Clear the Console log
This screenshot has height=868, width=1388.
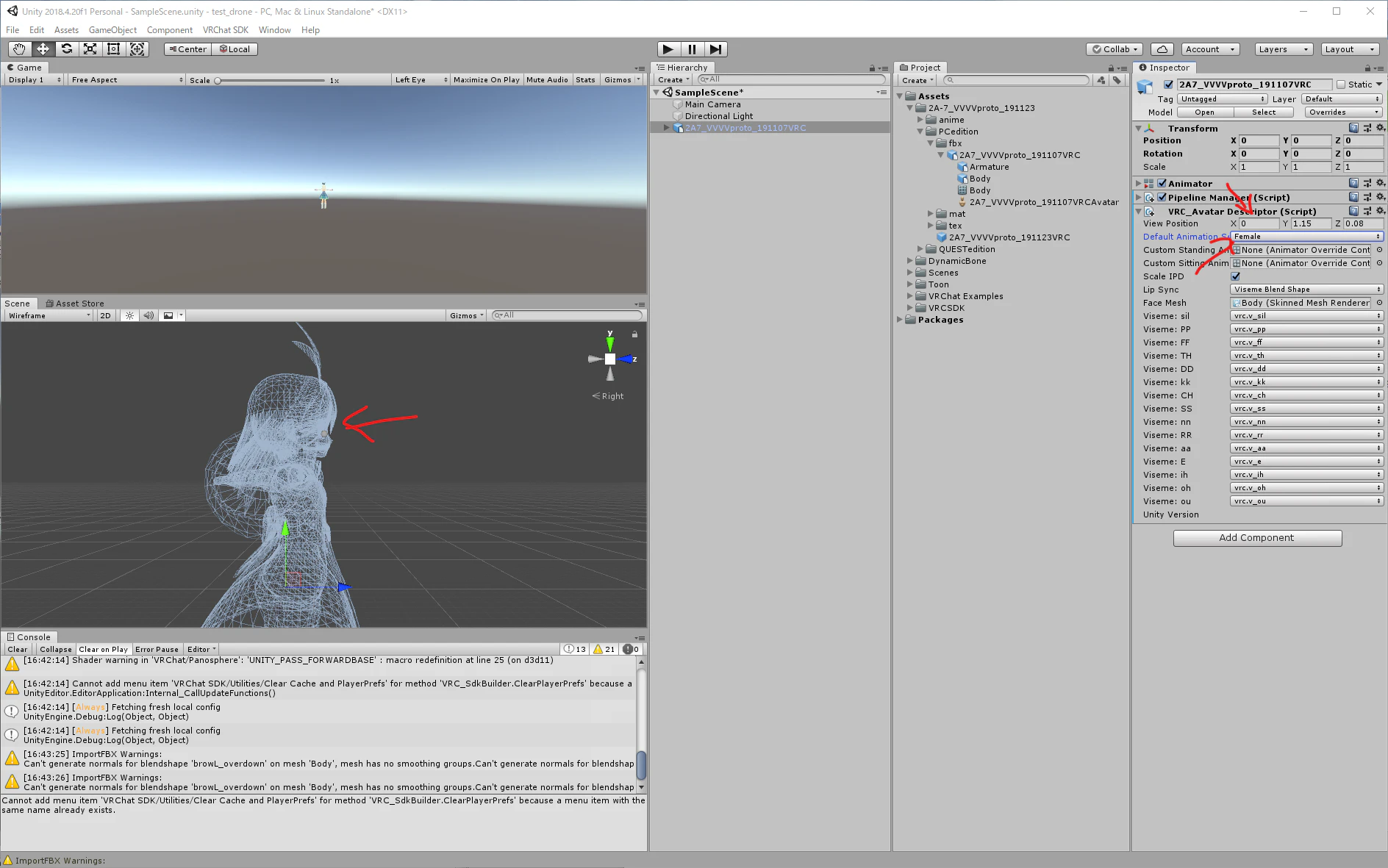(x=18, y=649)
